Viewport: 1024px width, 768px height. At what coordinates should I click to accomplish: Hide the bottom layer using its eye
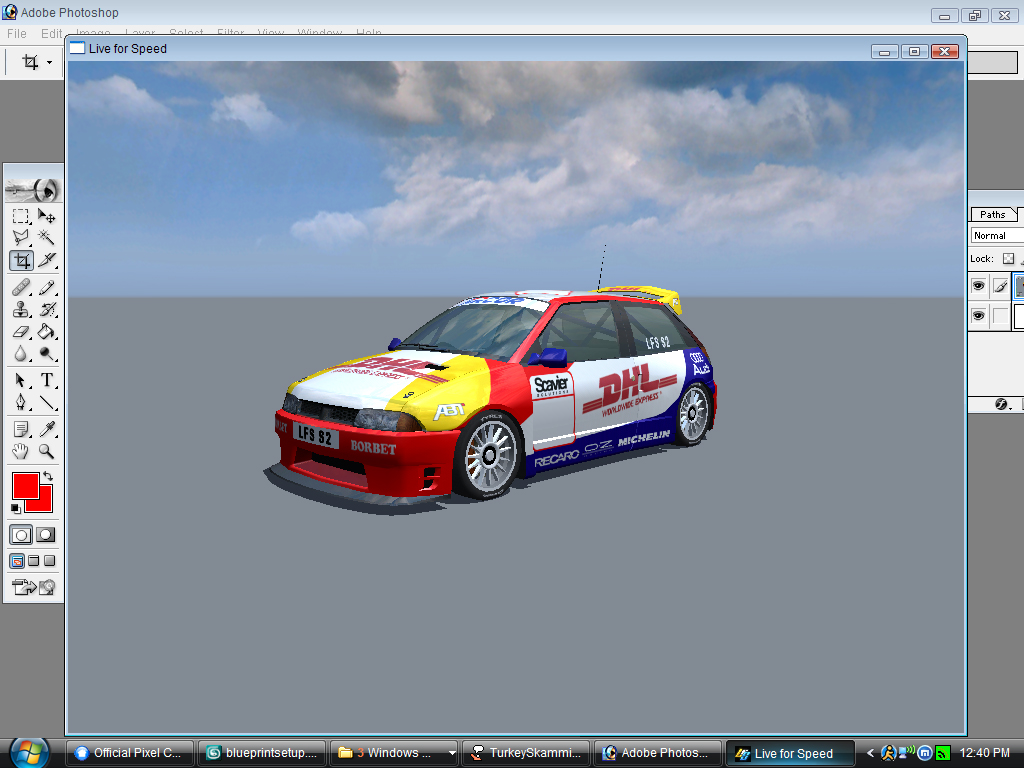[978, 316]
